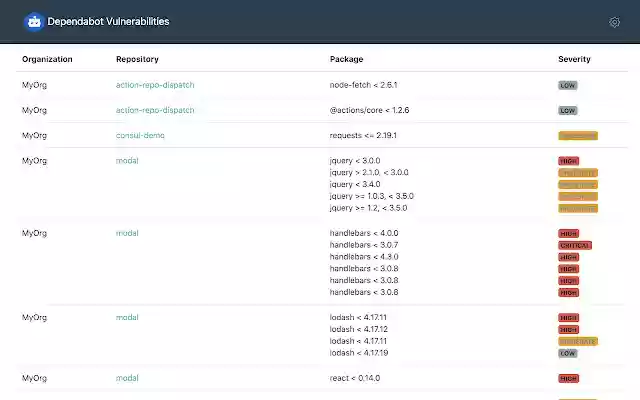Click LOW badge beside node-fetch < 2.6.1
This screenshot has height=400, width=640.
(x=568, y=85)
